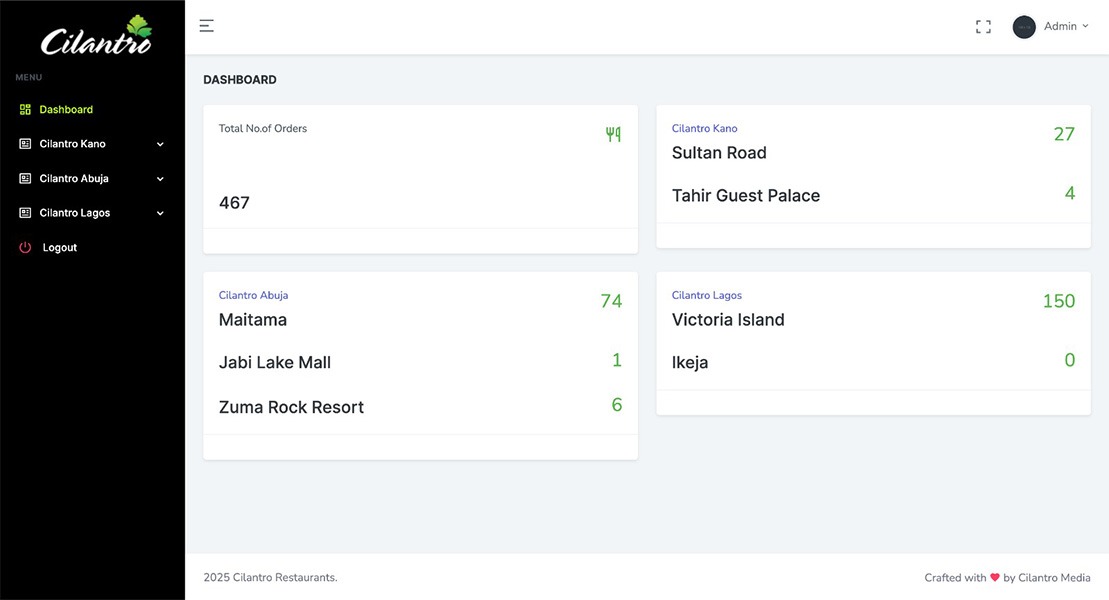This screenshot has height=600, width=1109.
Task: Open the Cilantro Lagos card link
Action: click(706, 295)
